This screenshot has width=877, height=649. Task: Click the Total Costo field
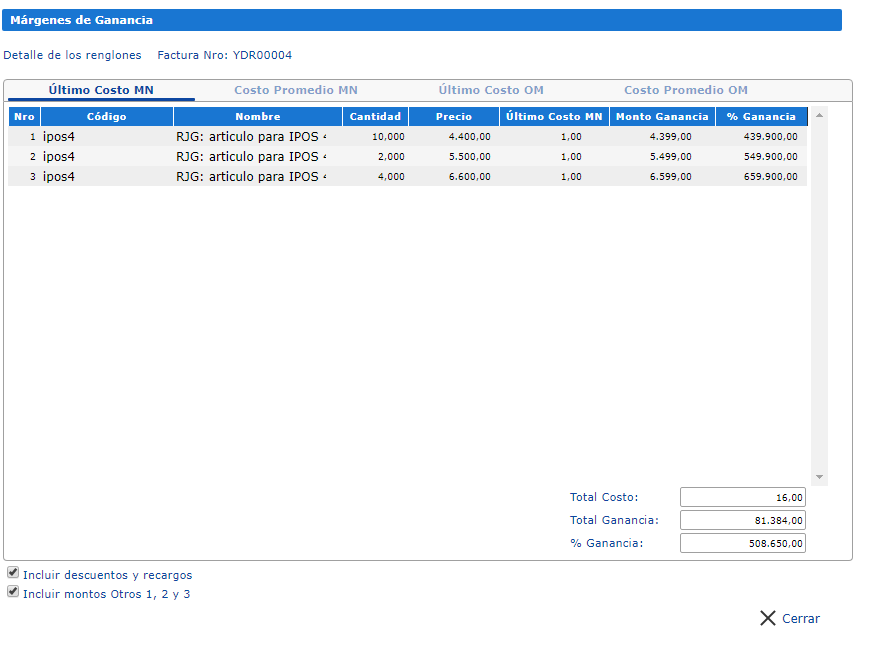[742, 497]
